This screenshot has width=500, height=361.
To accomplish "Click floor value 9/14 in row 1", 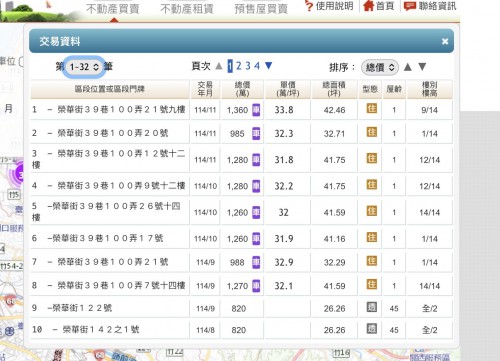I will tap(429, 110).
